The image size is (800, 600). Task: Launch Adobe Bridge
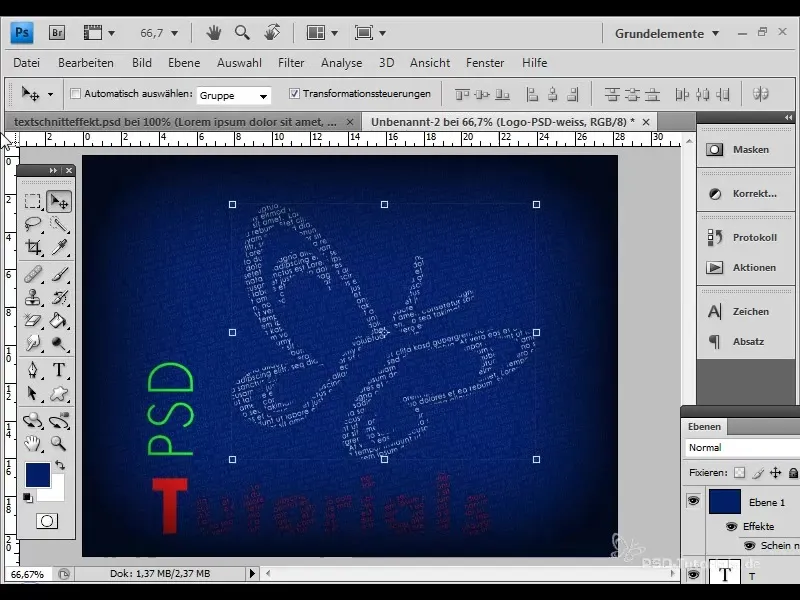[x=57, y=33]
